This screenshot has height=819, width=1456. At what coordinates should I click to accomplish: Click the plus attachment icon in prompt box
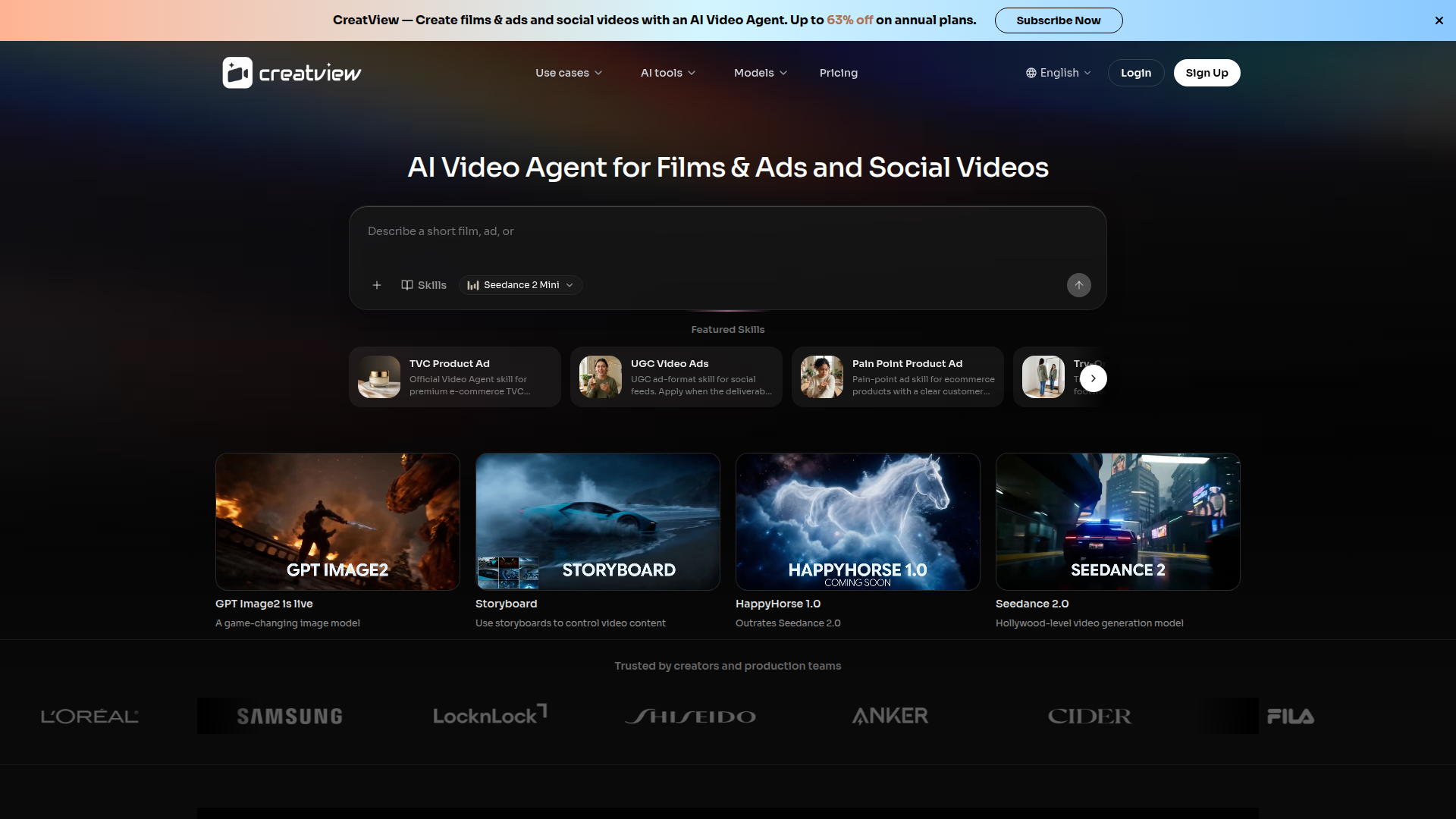click(377, 285)
